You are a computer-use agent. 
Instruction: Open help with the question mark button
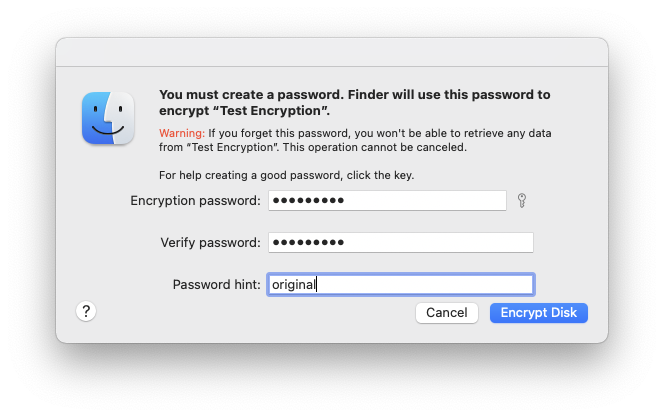86,311
